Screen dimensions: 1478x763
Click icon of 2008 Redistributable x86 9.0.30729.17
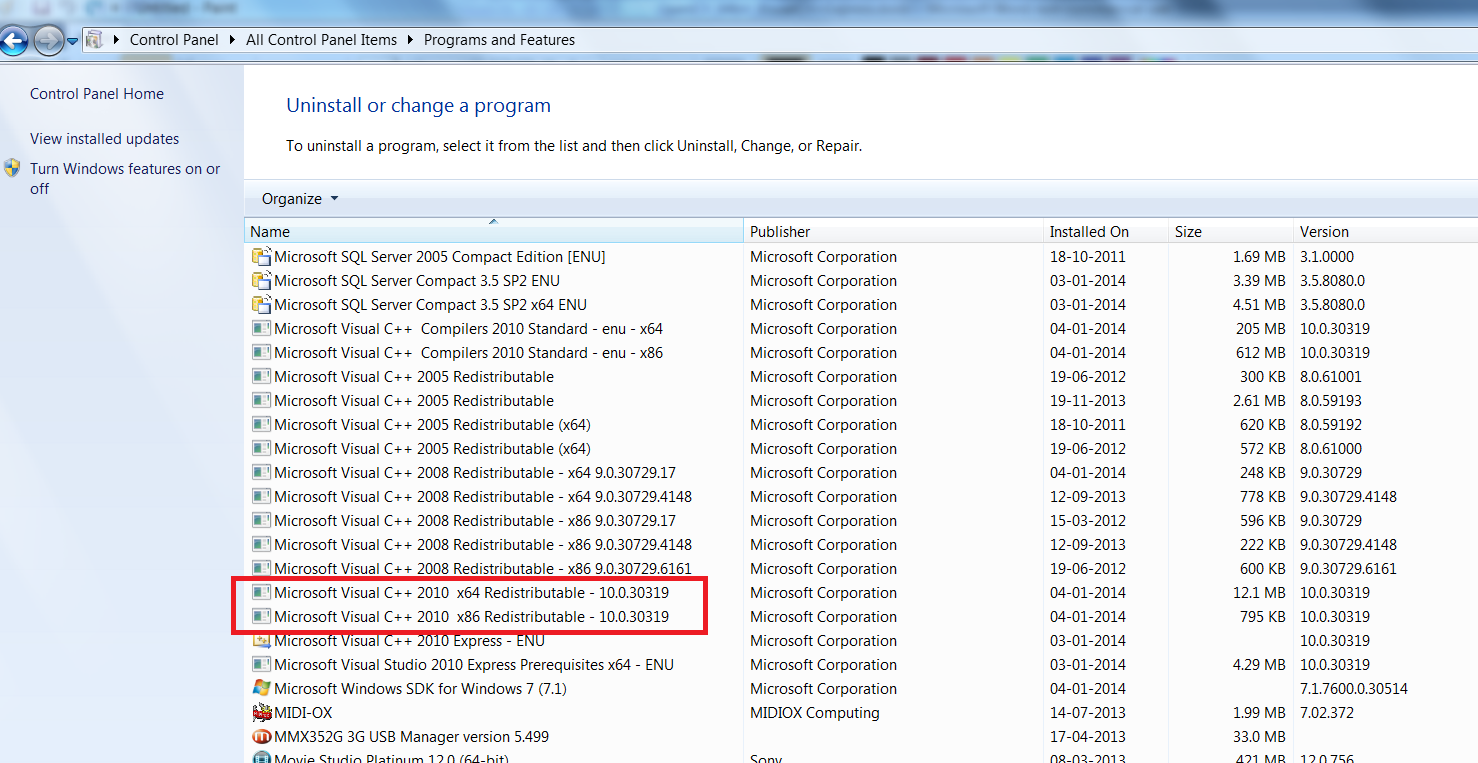(x=261, y=521)
